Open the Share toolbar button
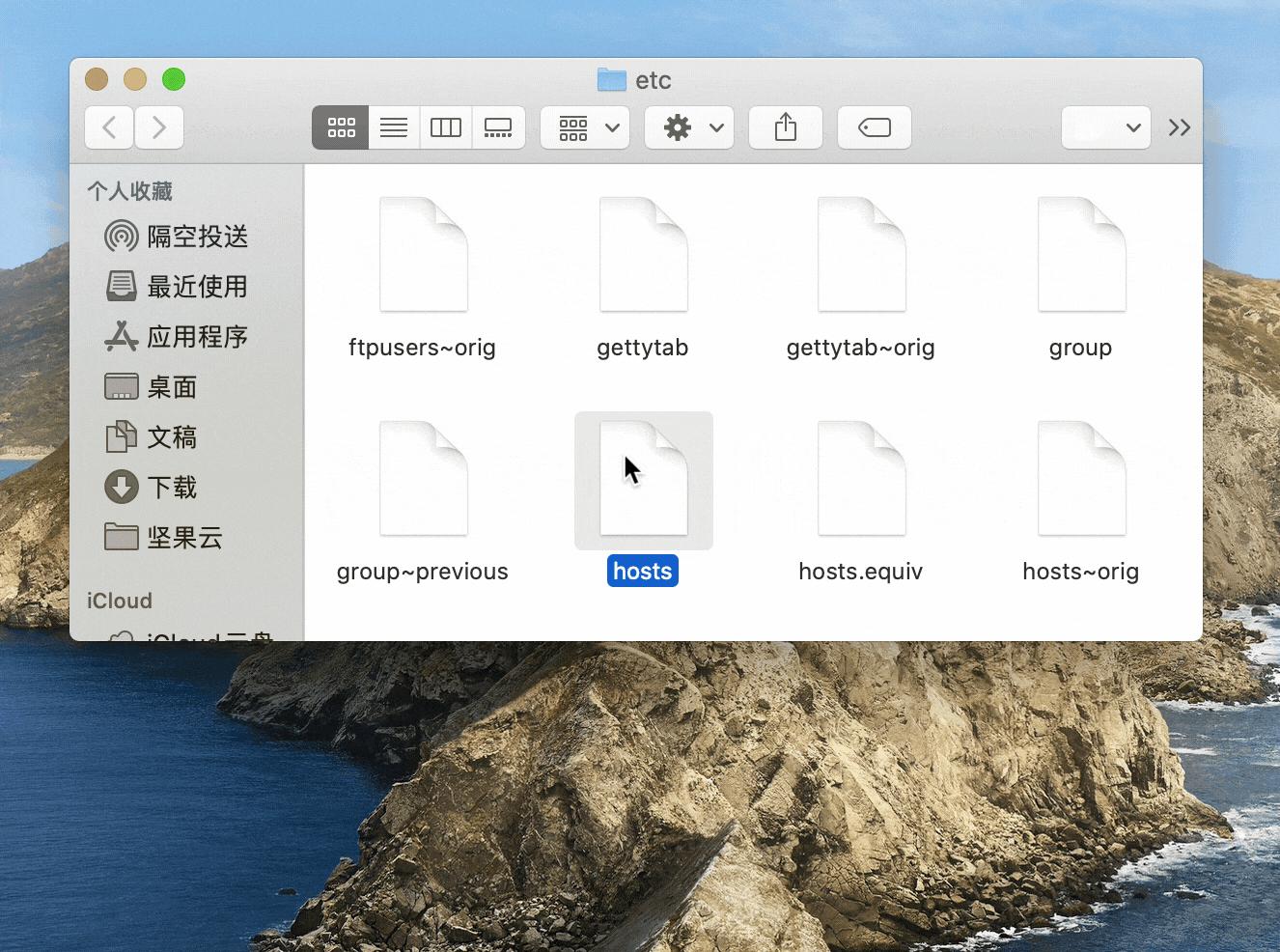This screenshot has width=1280, height=952. pos(786,126)
